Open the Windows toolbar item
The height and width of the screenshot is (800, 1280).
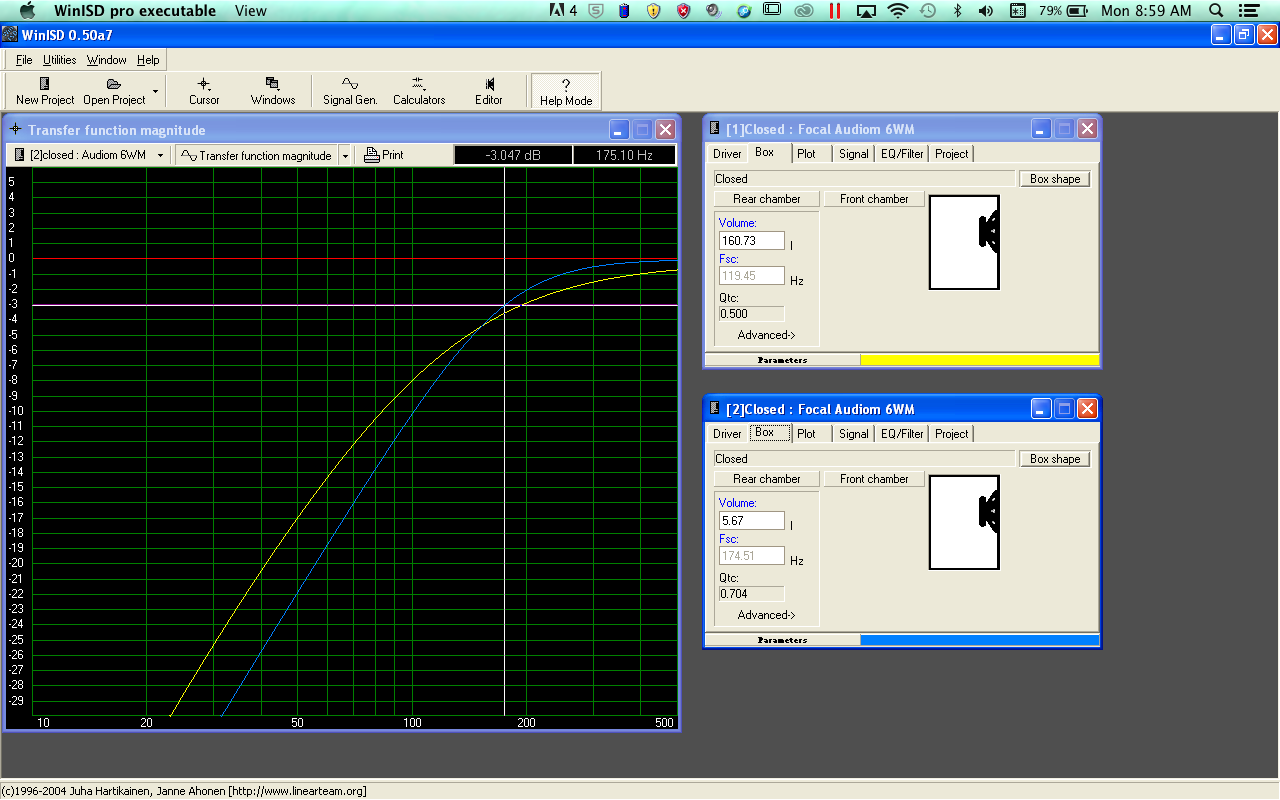click(273, 91)
